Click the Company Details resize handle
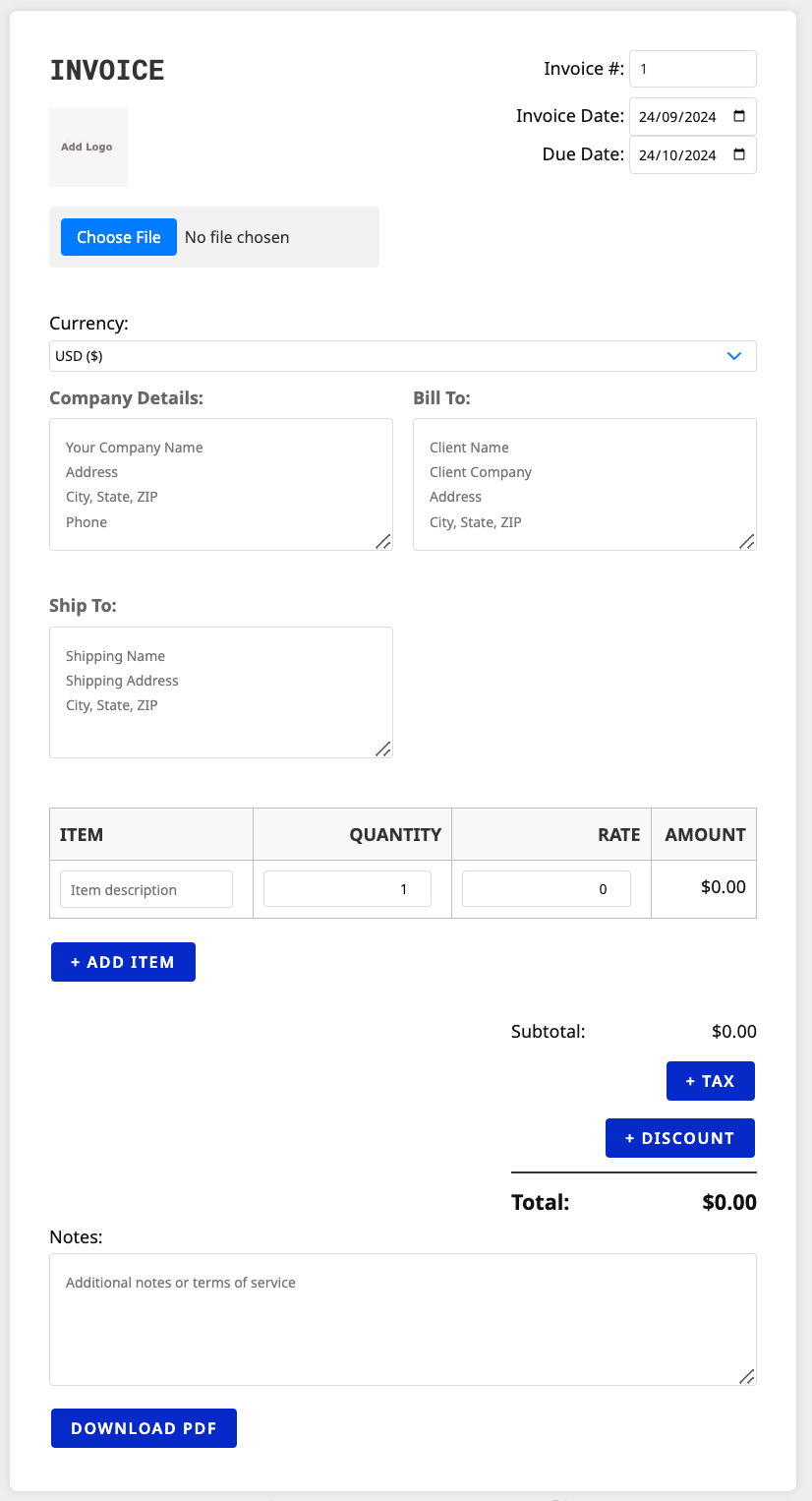The width and height of the screenshot is (812, 1501). [382, 541]
